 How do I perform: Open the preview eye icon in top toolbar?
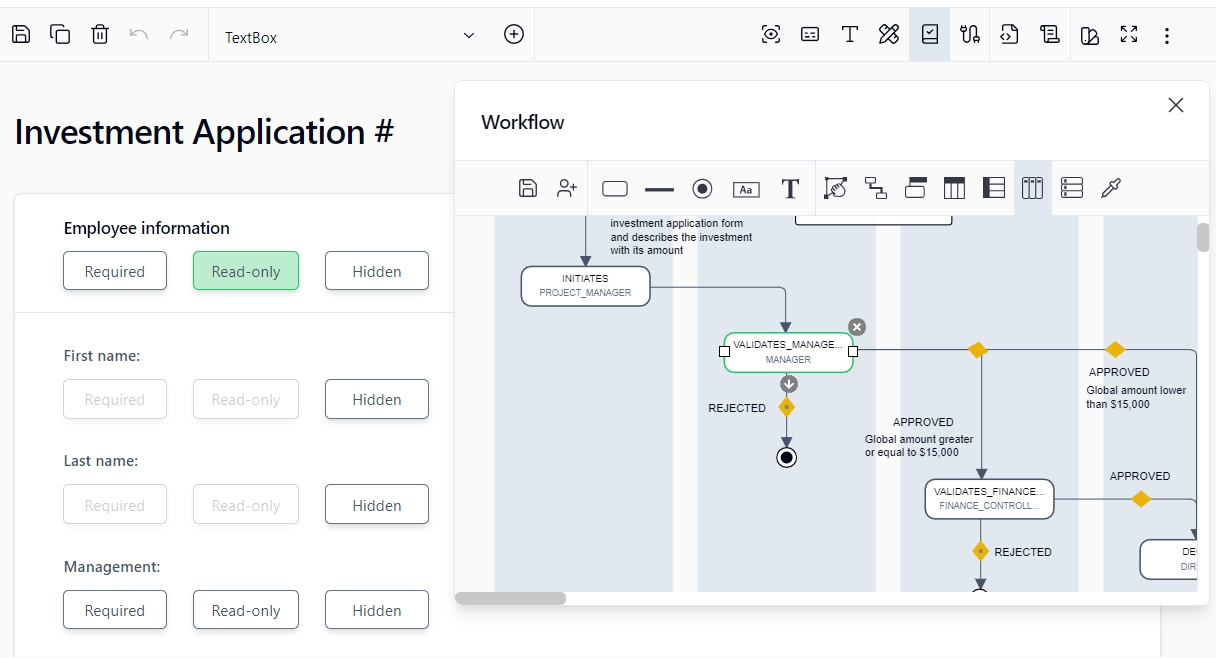(x=770, y=35)
